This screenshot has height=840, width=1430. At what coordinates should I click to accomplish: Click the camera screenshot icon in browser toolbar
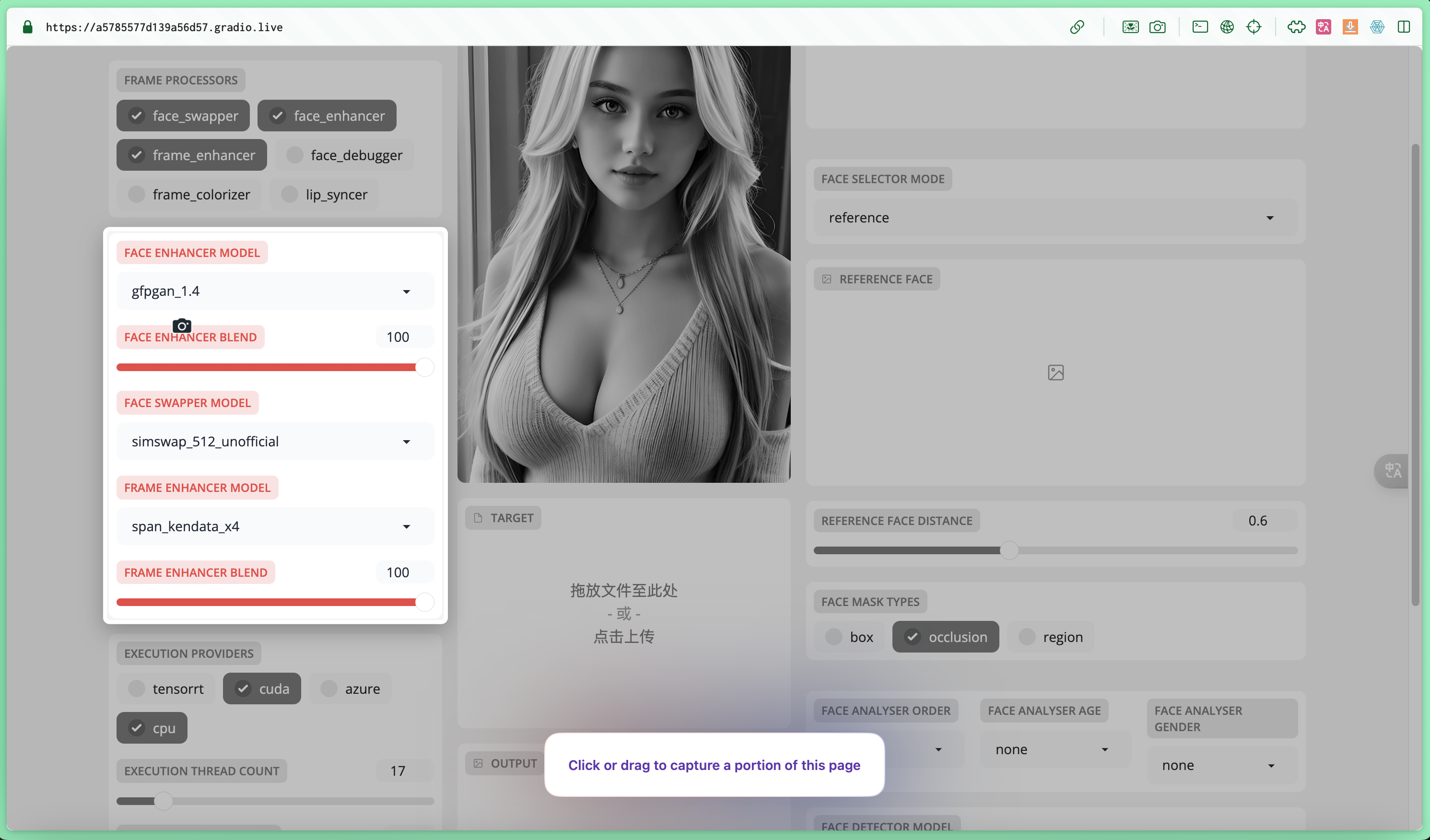click(x=1158, y=27)
